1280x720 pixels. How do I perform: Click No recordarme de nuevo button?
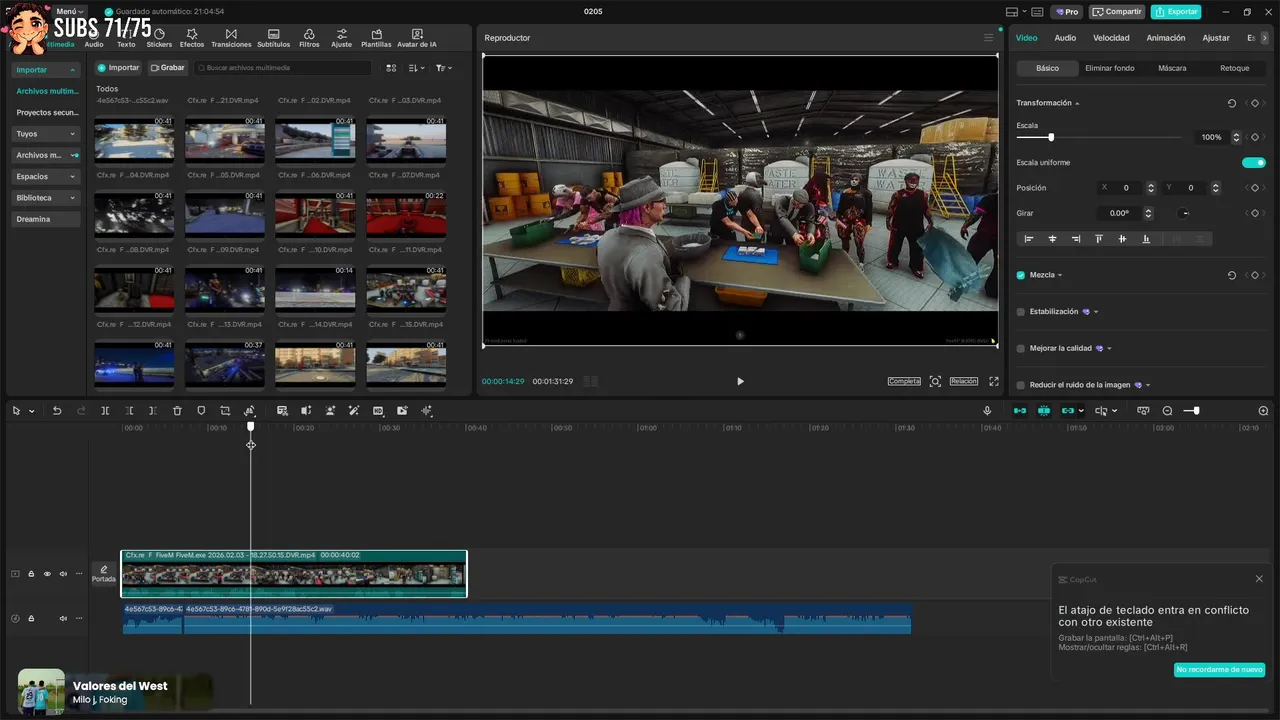[1219, 669]
